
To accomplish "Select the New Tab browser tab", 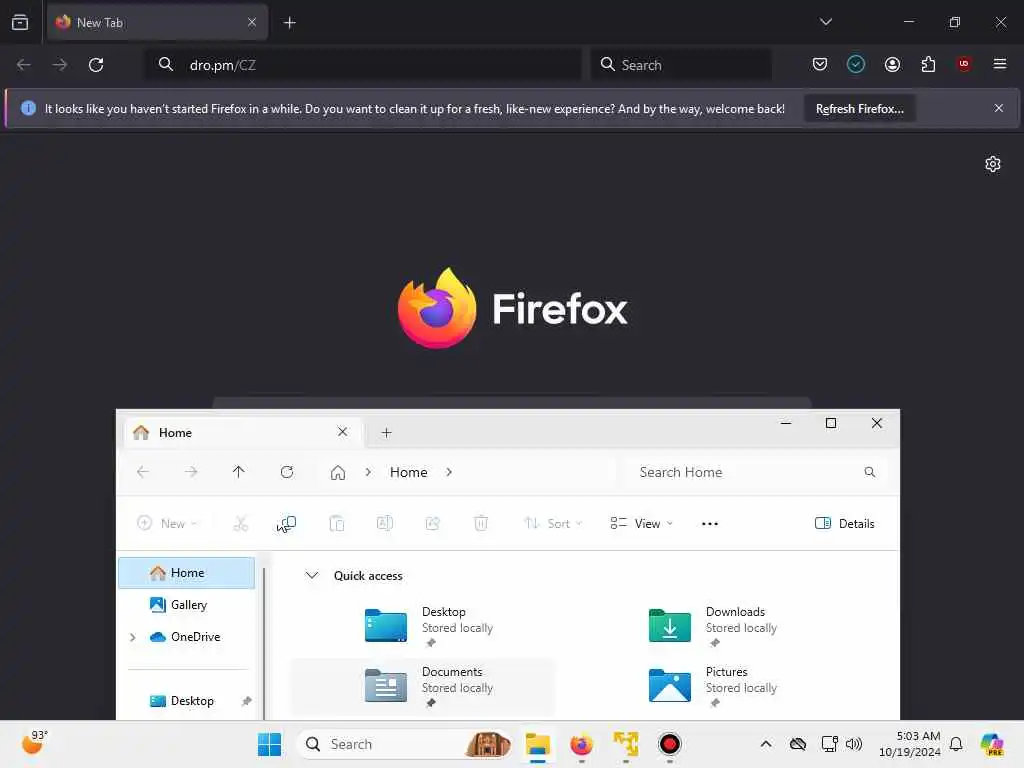I will 157,23.
